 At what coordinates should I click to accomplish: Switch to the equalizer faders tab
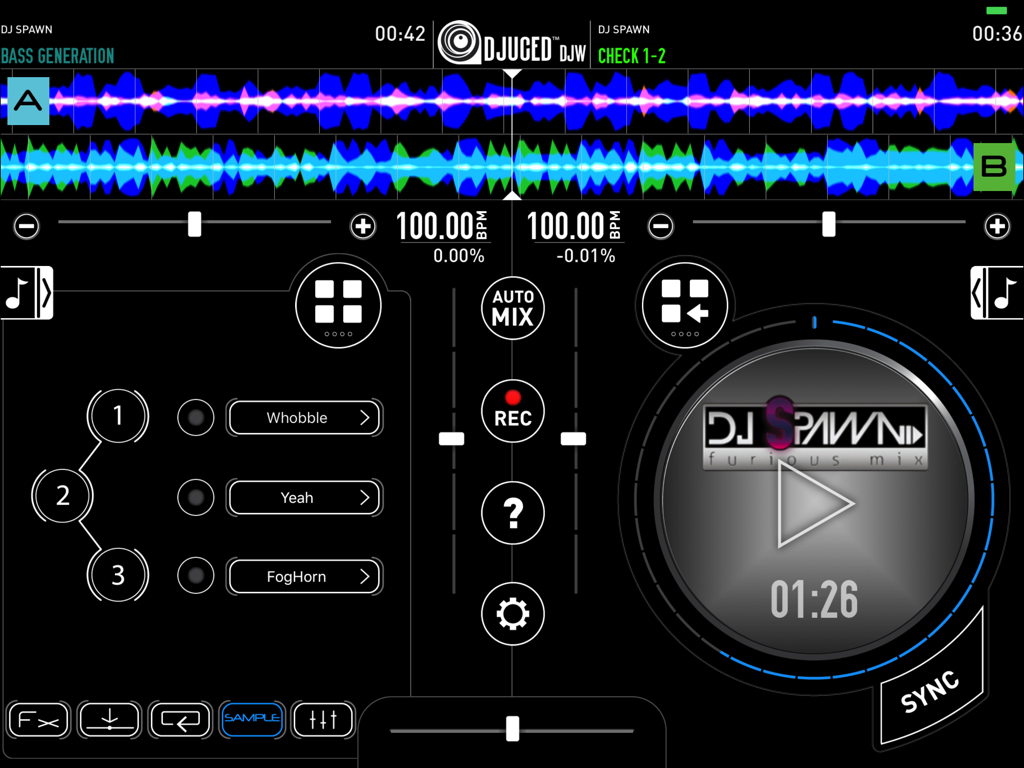click(323, 719)
